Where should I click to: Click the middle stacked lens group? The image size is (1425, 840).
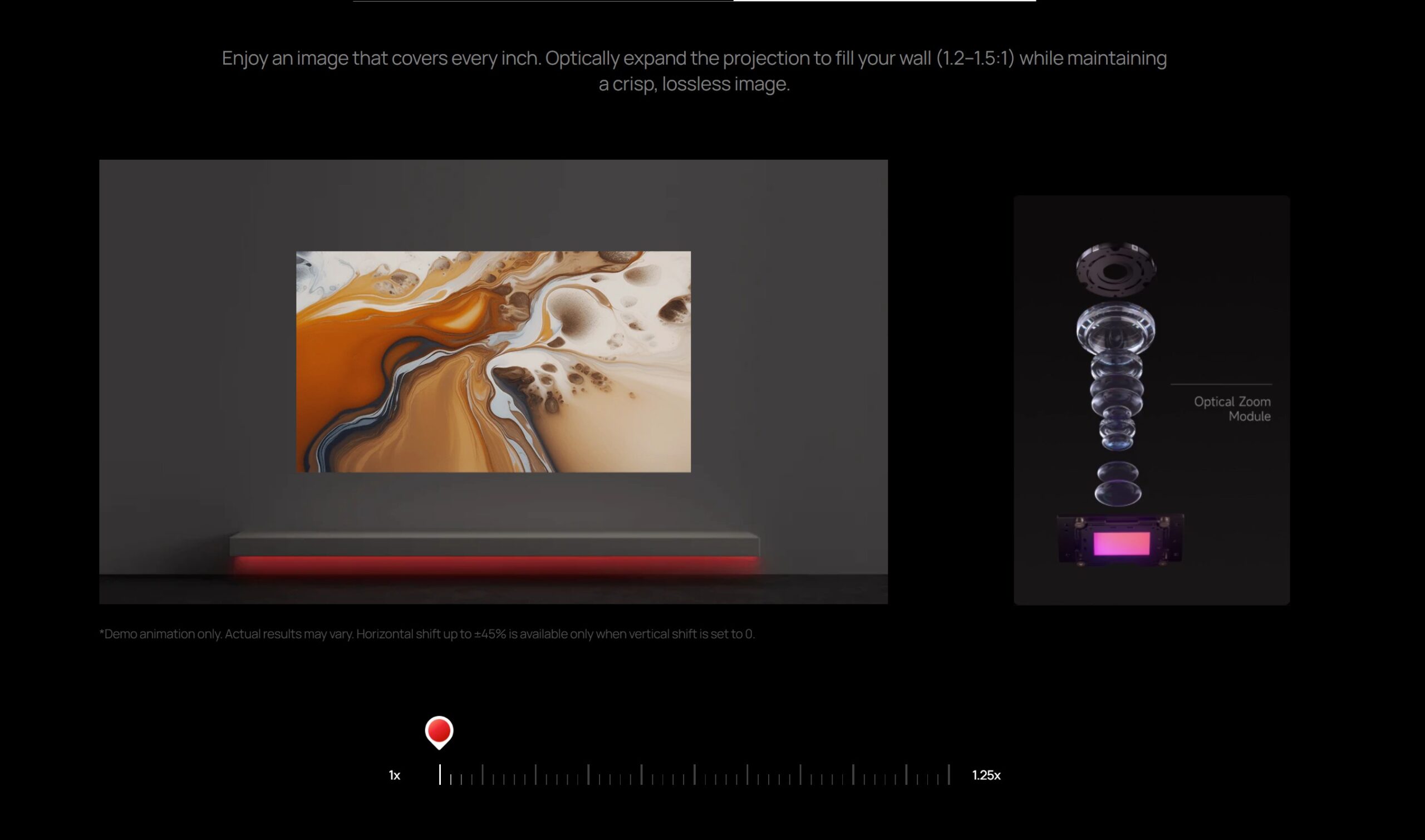coord(1117,402)
